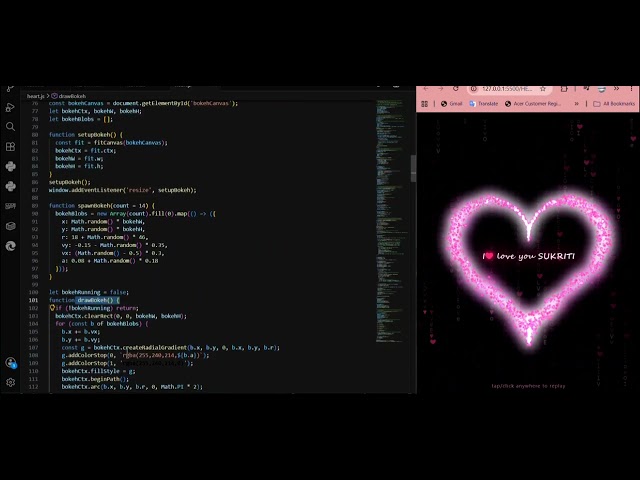Image resolution: width=640 pixels, height=480 pixels.
Task: Click 'let bokehCtx, bokehW, bokehH;' line
Action: (x=95, y=111)
